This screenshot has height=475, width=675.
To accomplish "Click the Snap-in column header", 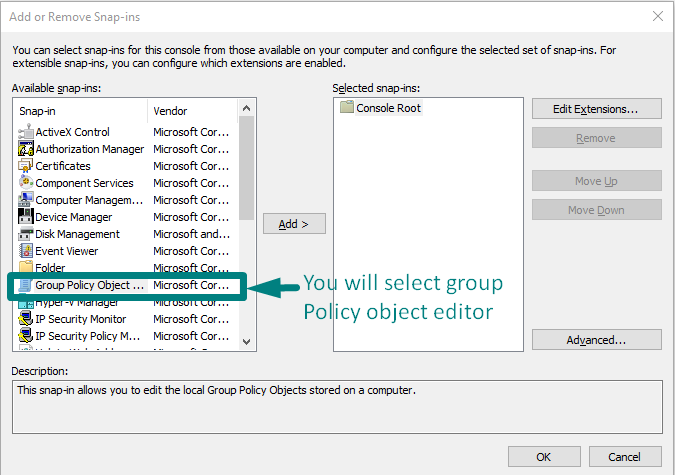I will (81, 111).
